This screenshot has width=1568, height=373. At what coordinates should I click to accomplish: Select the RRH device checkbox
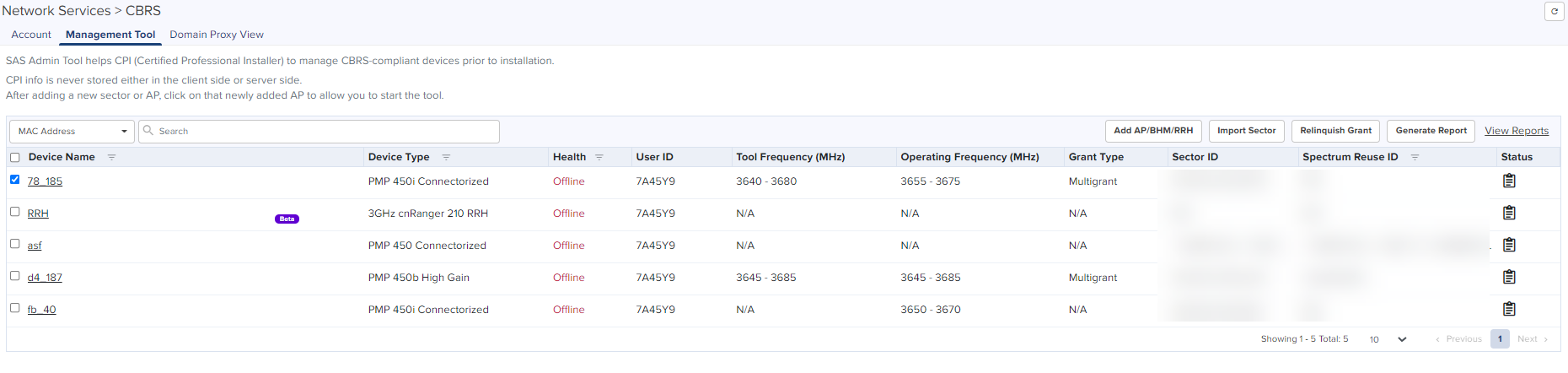14,212
